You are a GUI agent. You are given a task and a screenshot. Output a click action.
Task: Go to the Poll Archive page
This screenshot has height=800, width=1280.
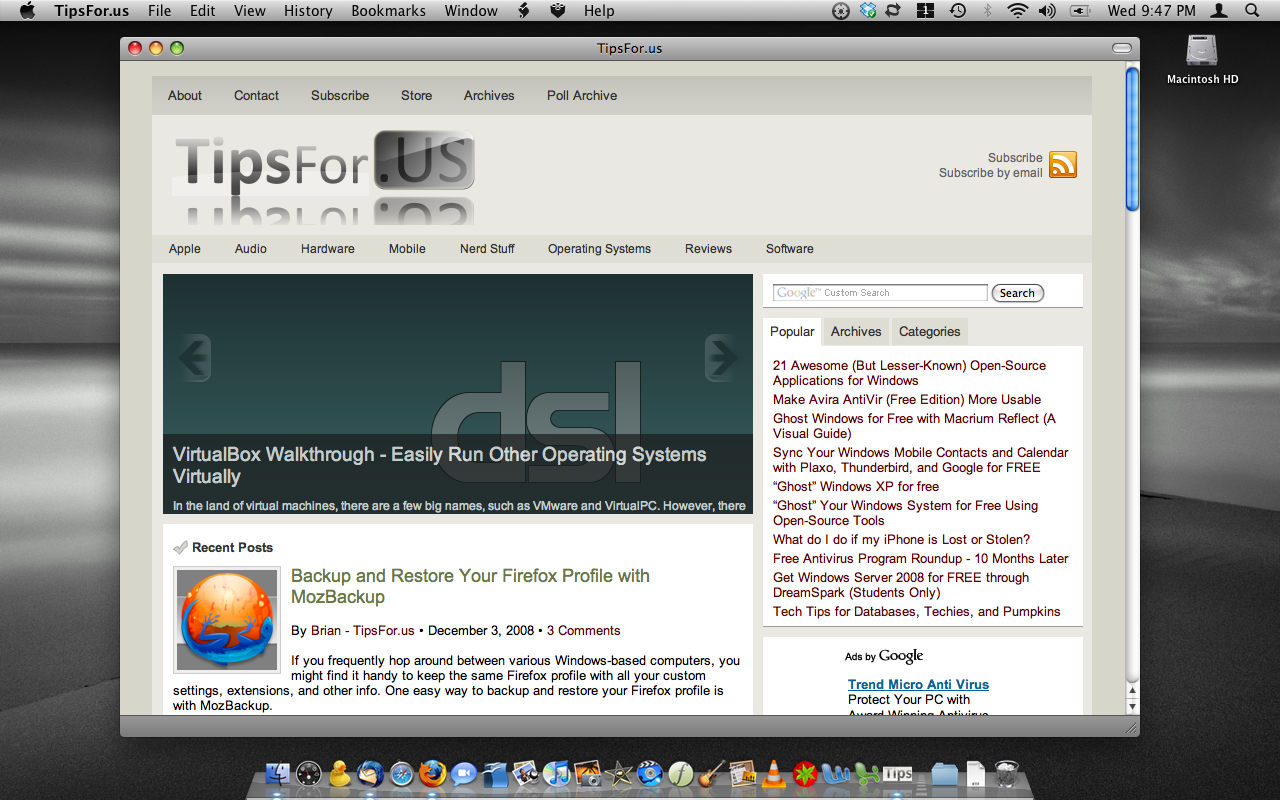tap(582, 96)
